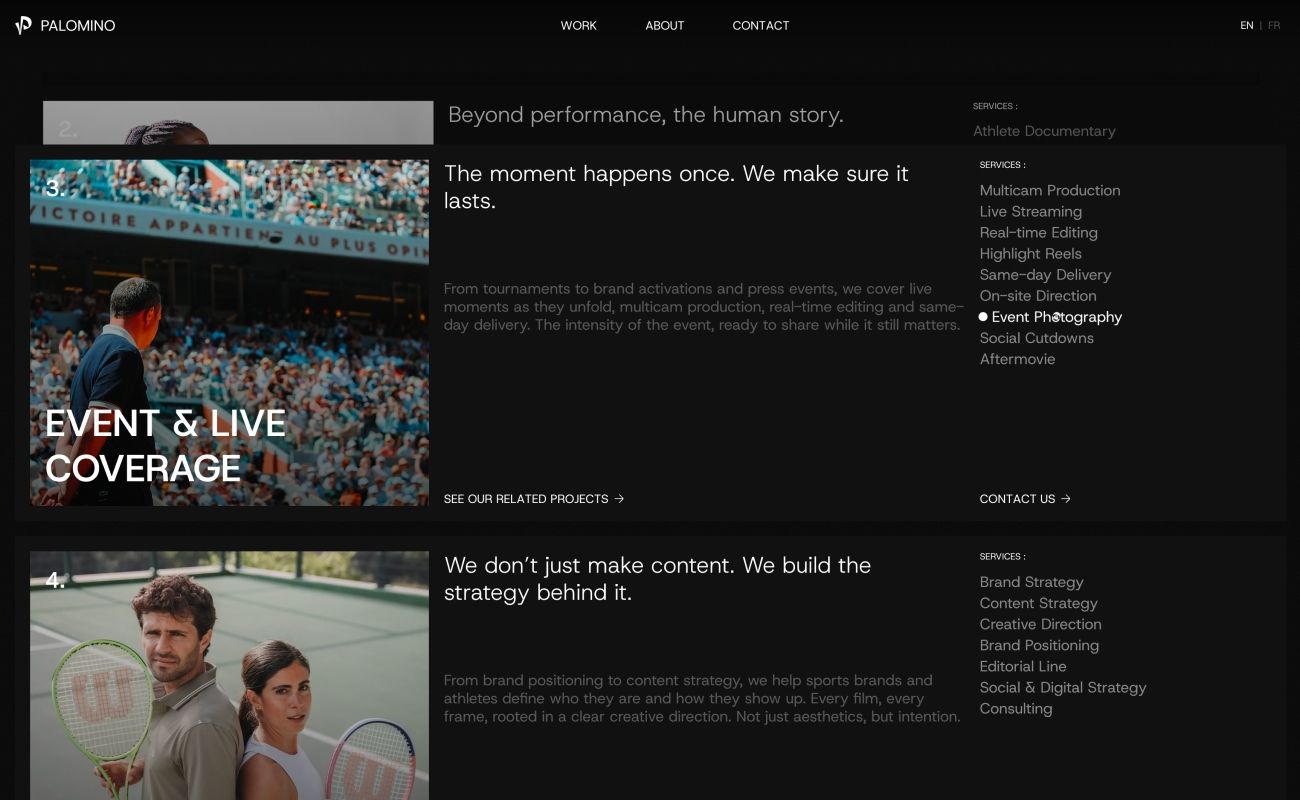Image resolution: width=1300 pixels, height=800 pixels.
Task: Open the Event & Live Coverage image
Action: click(x=229, y=333)
